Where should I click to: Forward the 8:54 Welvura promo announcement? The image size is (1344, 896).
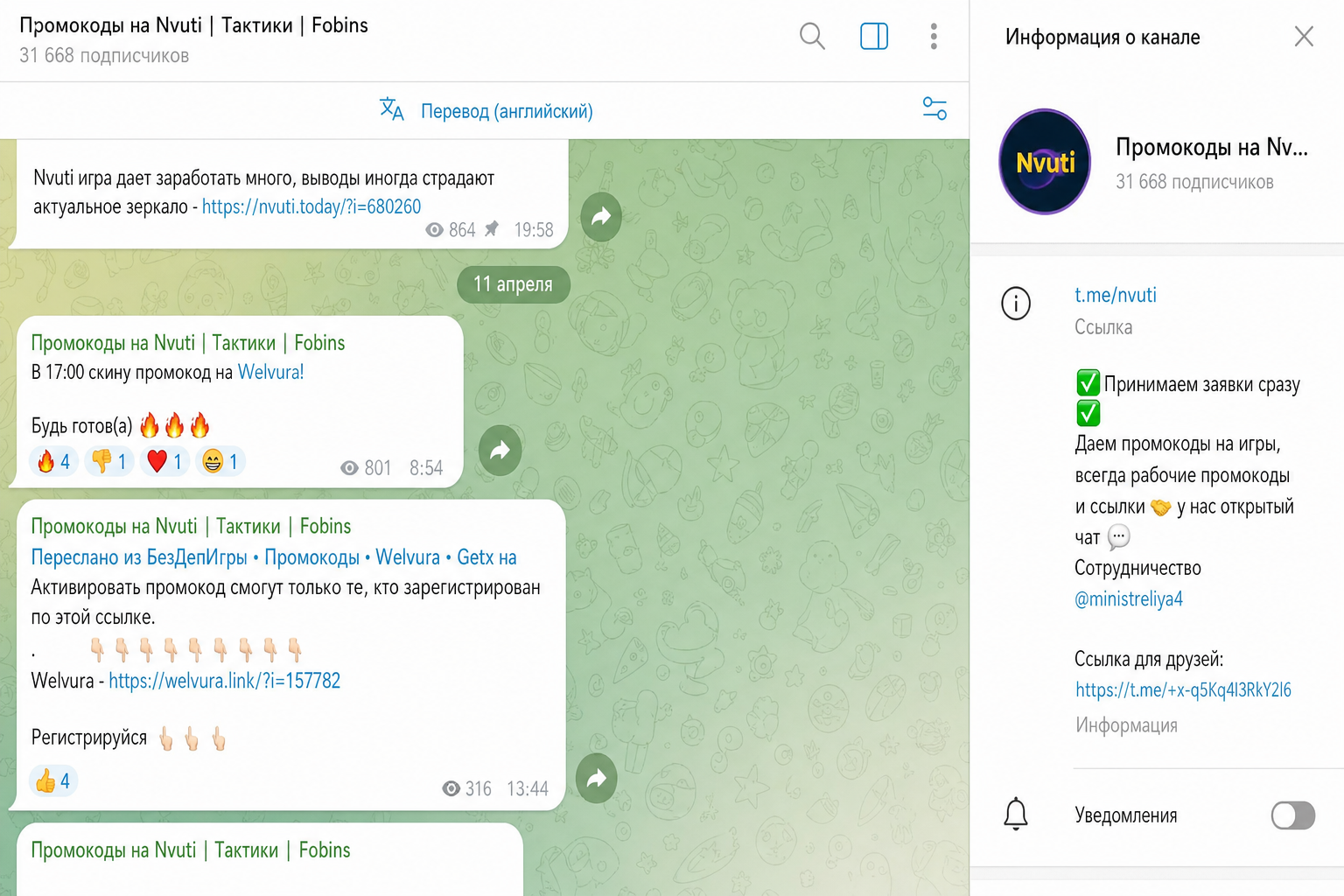[x=500, y=451]
